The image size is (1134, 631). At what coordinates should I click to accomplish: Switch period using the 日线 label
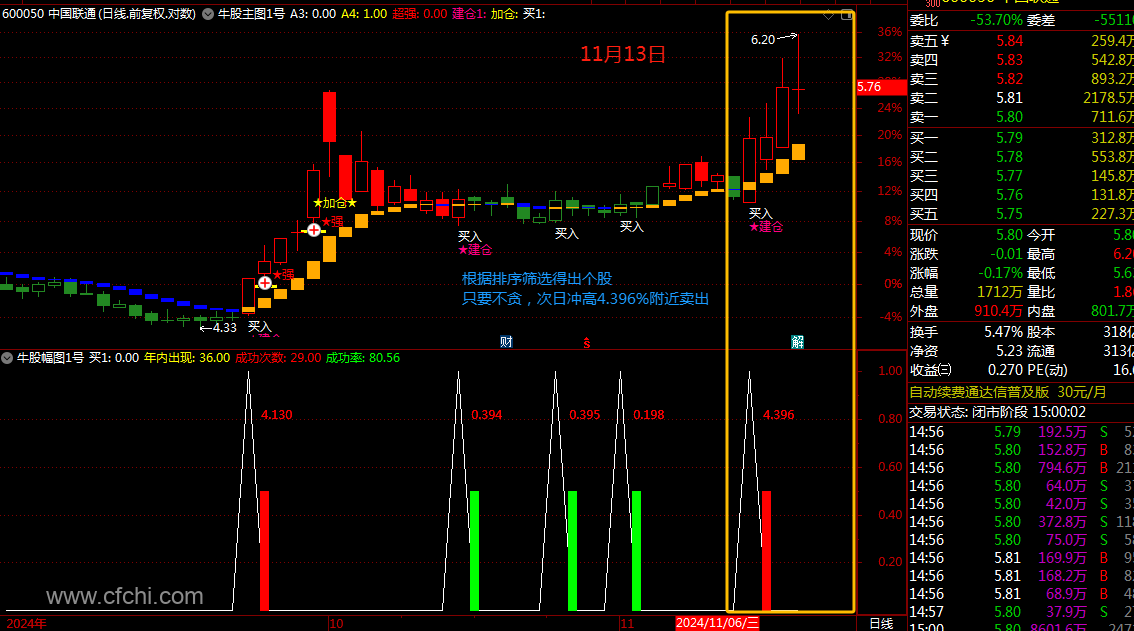[881, 623]
